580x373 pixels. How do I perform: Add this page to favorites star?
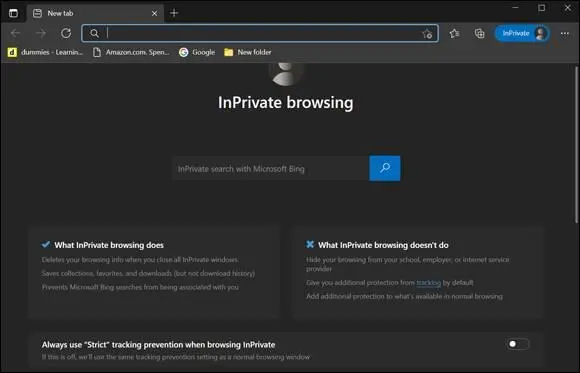tap(427, 34)
